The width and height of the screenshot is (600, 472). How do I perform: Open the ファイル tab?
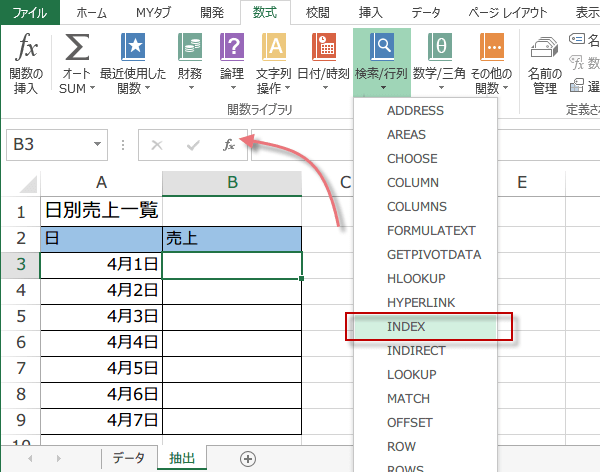coord(30,13)
